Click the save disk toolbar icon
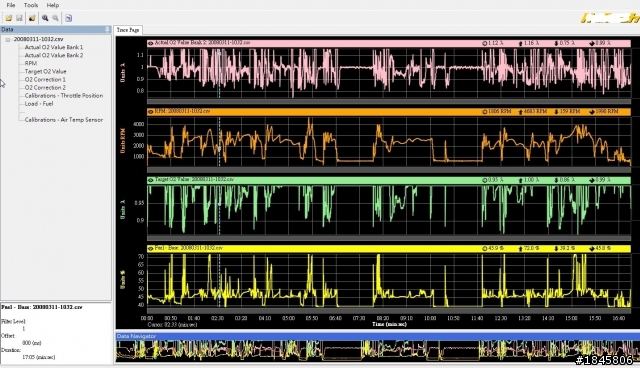This screenshot has width=640, height=368. pos(19,18)
